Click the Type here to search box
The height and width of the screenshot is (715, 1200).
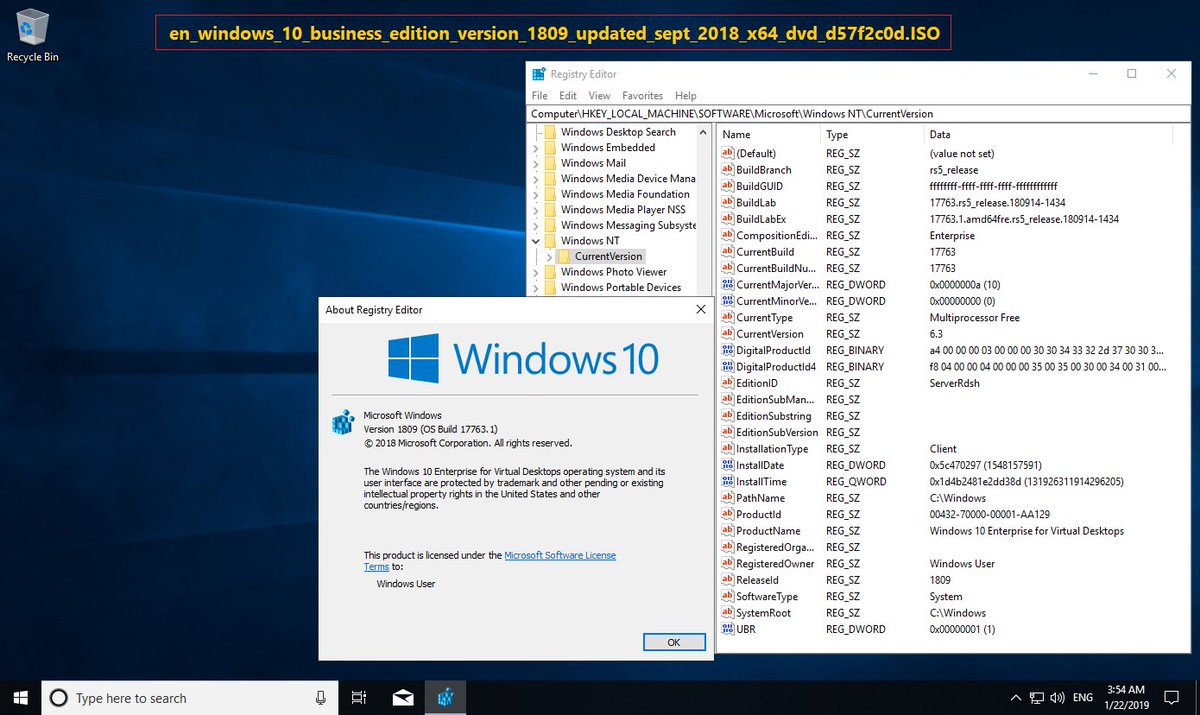[x=190, y=698]
